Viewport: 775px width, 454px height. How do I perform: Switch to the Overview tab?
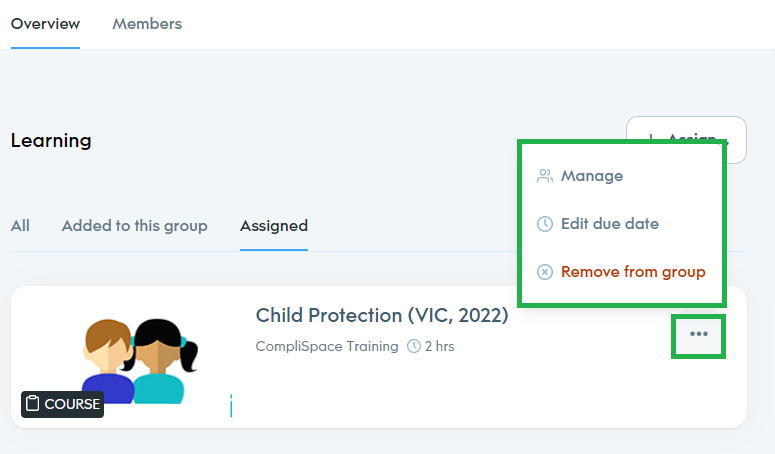coord(45,24)
